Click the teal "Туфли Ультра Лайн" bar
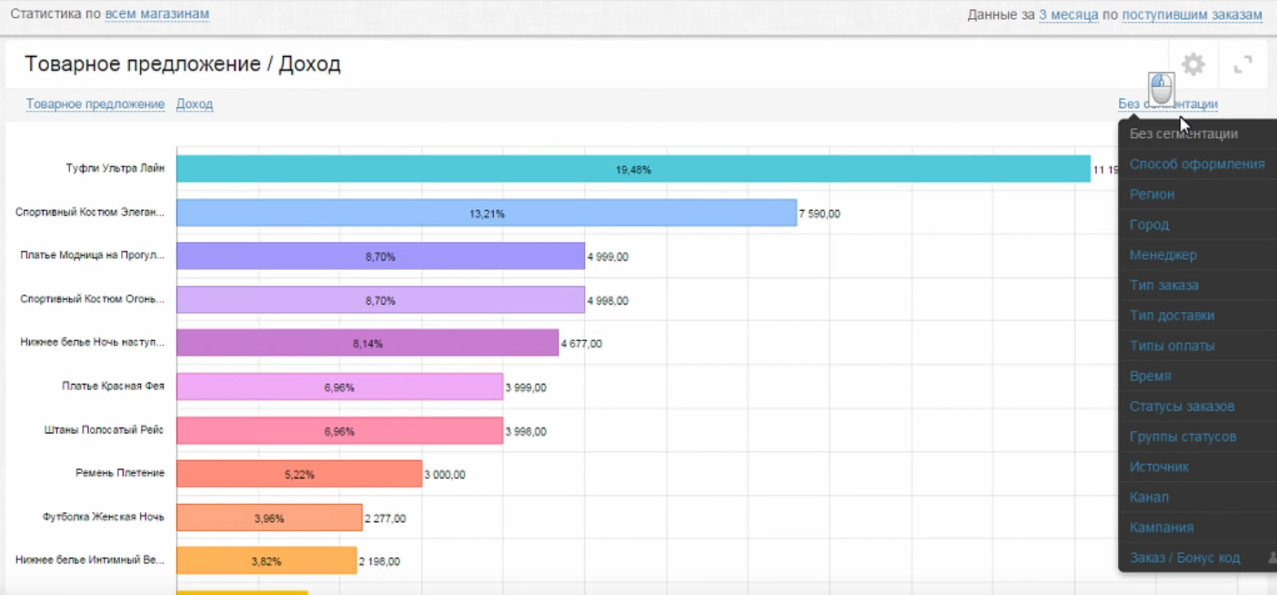This screenshot has width=1277, height=595. [x=633, y=169]
